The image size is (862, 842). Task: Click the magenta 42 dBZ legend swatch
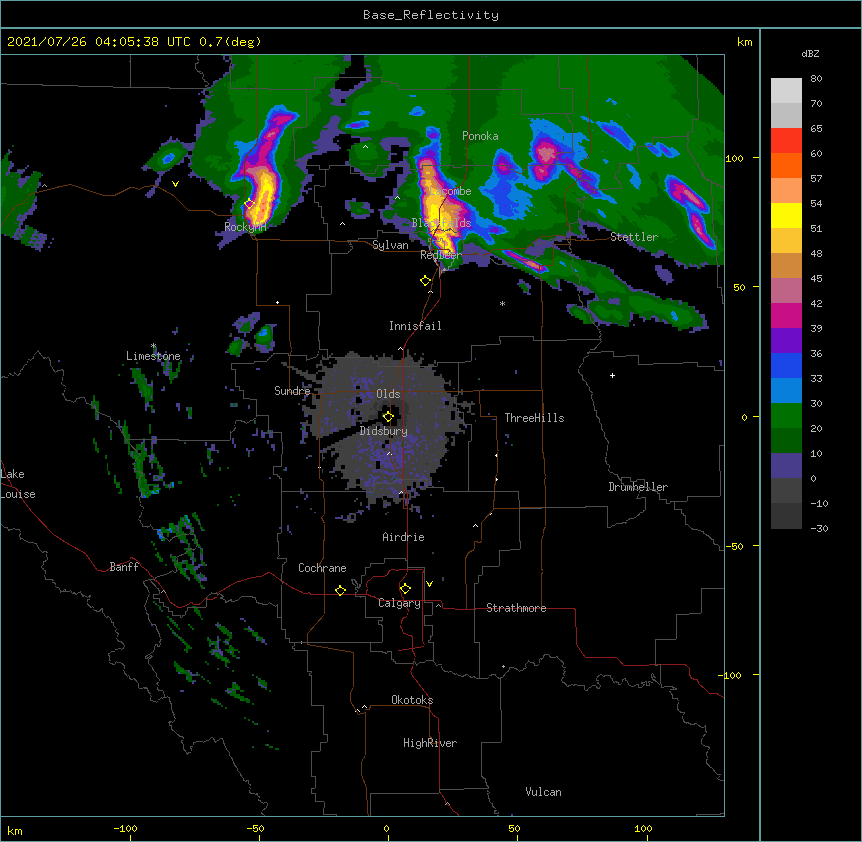coord(786,315)
